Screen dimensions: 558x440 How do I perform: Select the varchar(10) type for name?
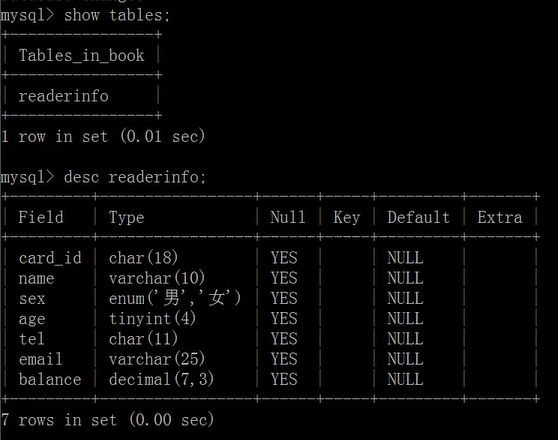coord(157,278)
